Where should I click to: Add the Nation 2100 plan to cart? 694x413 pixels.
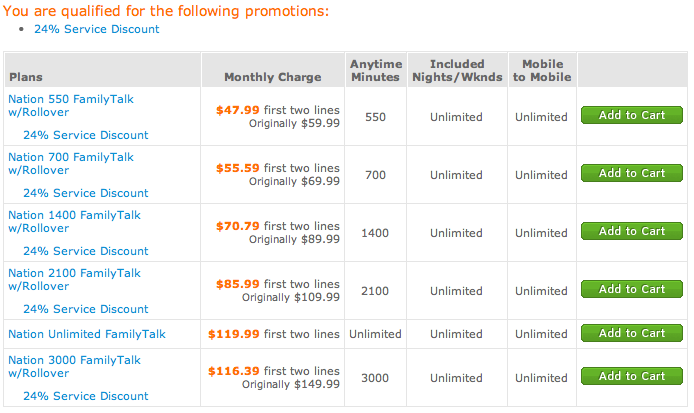(632, 289)
